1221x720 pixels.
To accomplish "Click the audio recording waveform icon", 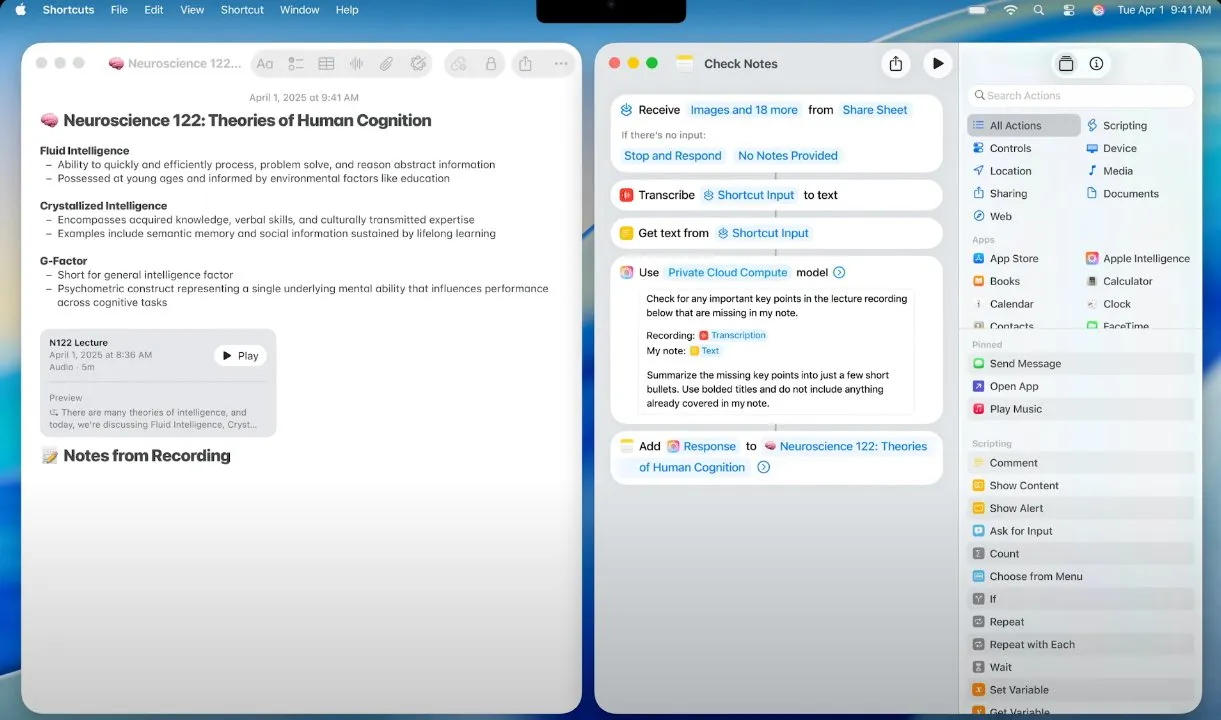I will pos(356,63).
